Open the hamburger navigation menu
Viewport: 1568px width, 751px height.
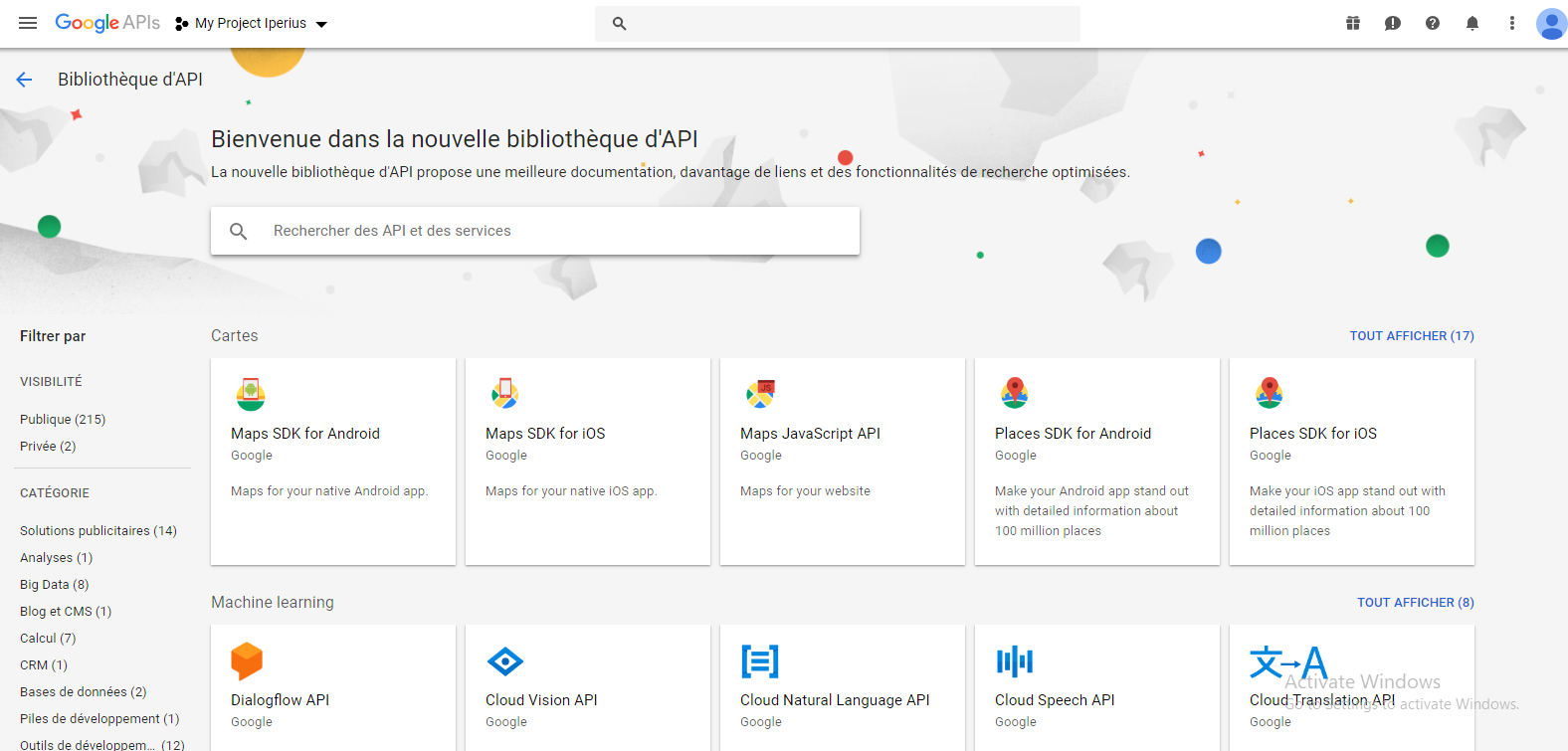click(x=28, y=23)
